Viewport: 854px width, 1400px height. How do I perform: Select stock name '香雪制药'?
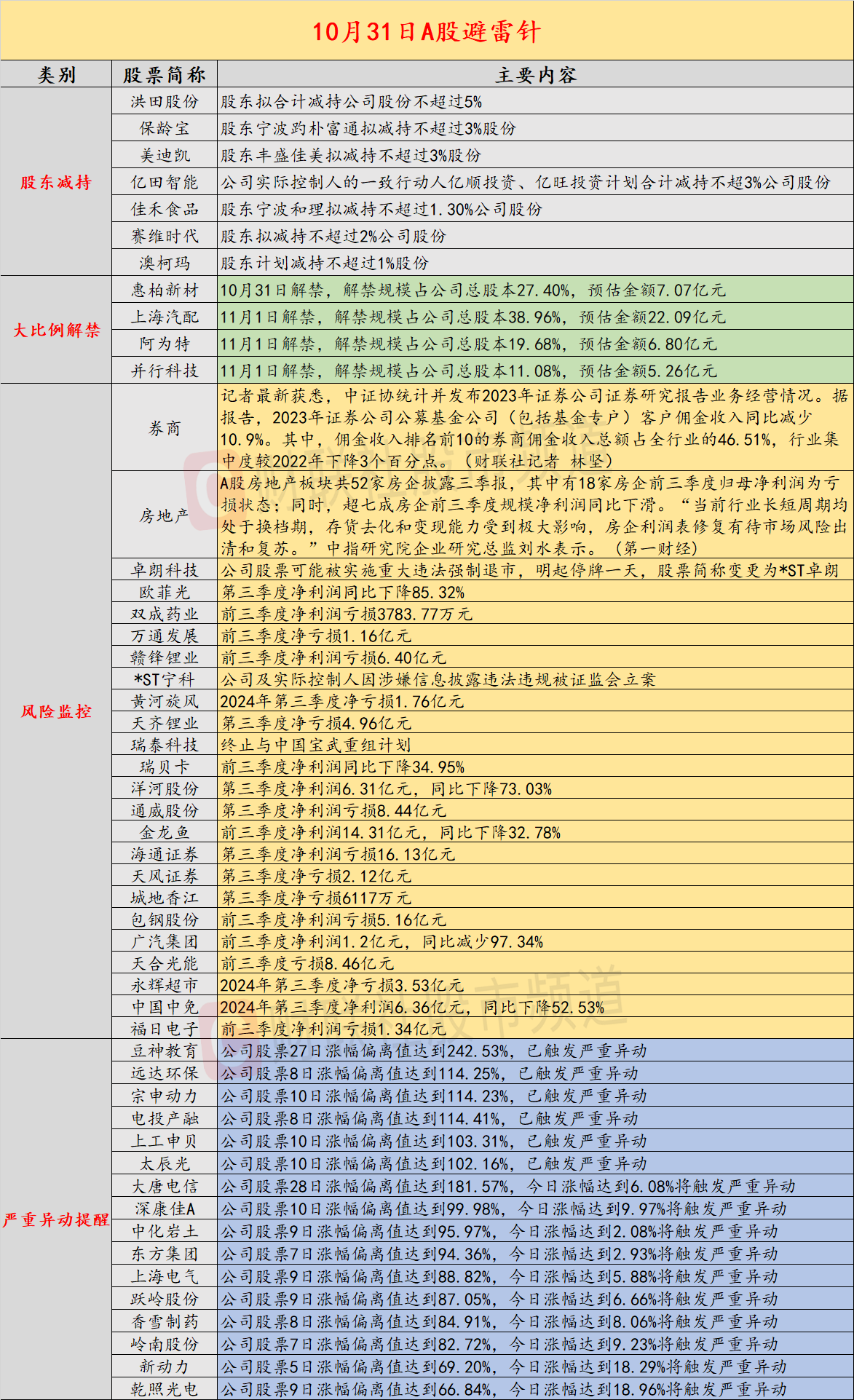click(x=165, y=1322)
